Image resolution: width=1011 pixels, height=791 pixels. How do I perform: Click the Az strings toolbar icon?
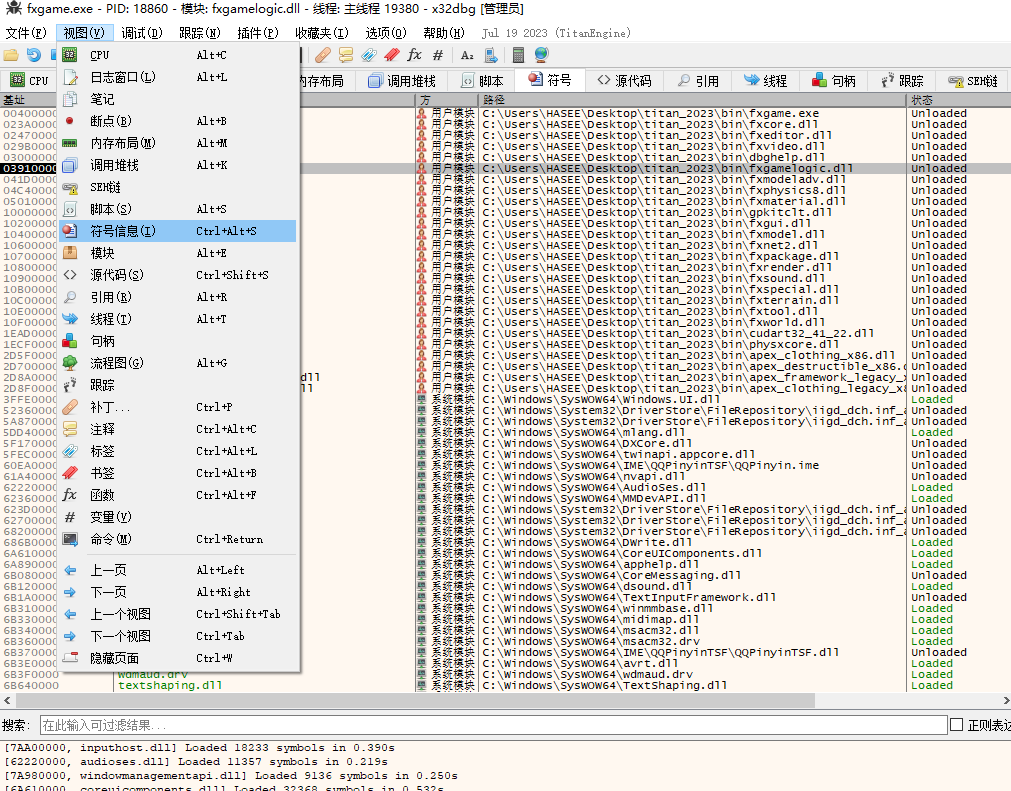click(x=467, y=55)
